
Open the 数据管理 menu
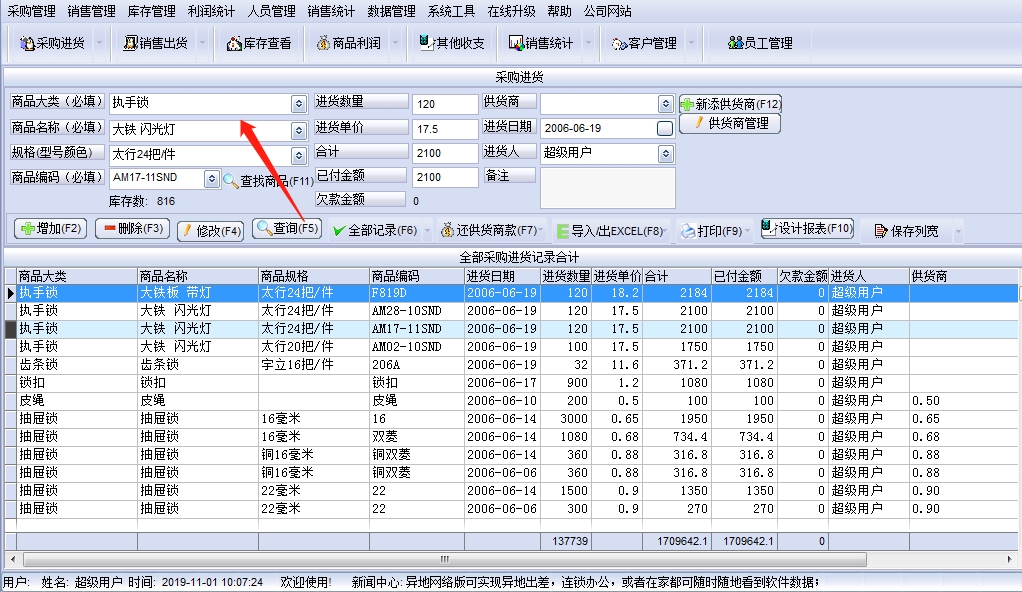coord(391,11)
